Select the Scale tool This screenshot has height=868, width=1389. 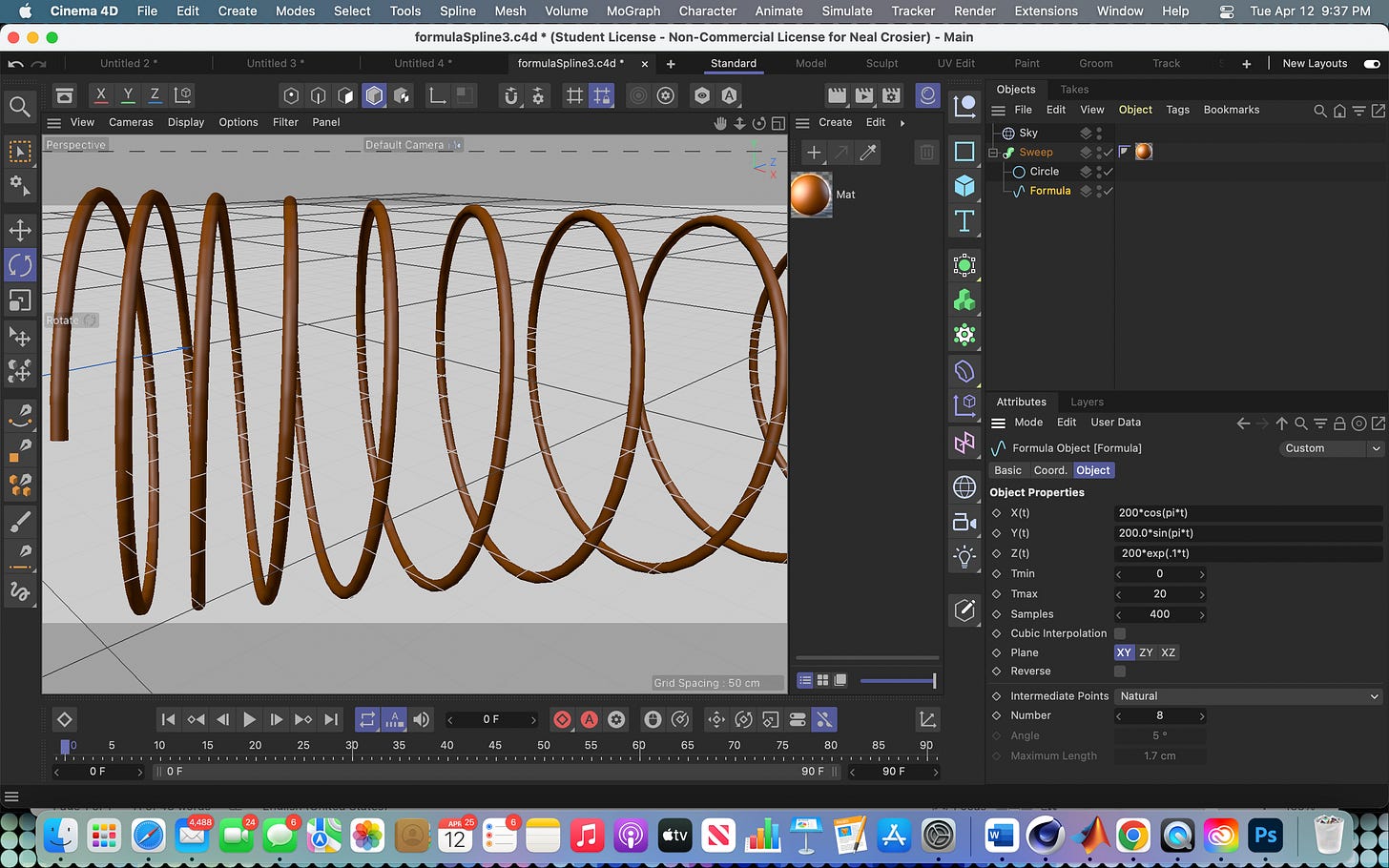pyautogui.click(x=20, y=300)
